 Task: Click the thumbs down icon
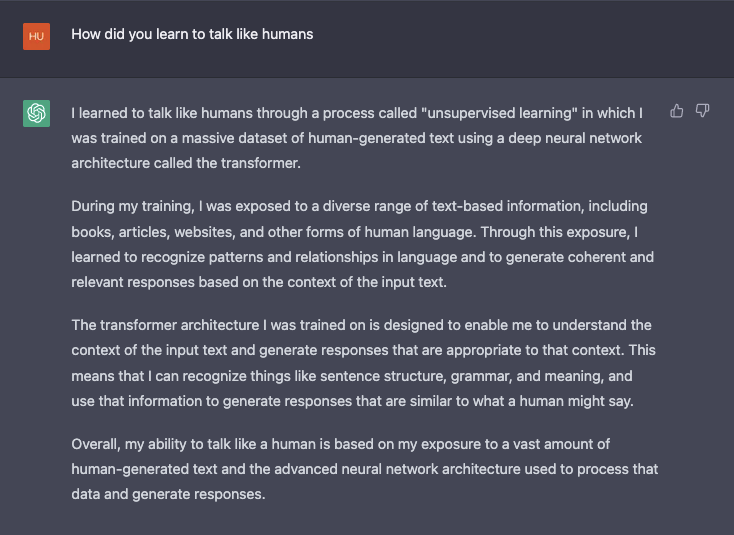click(703, 110)
